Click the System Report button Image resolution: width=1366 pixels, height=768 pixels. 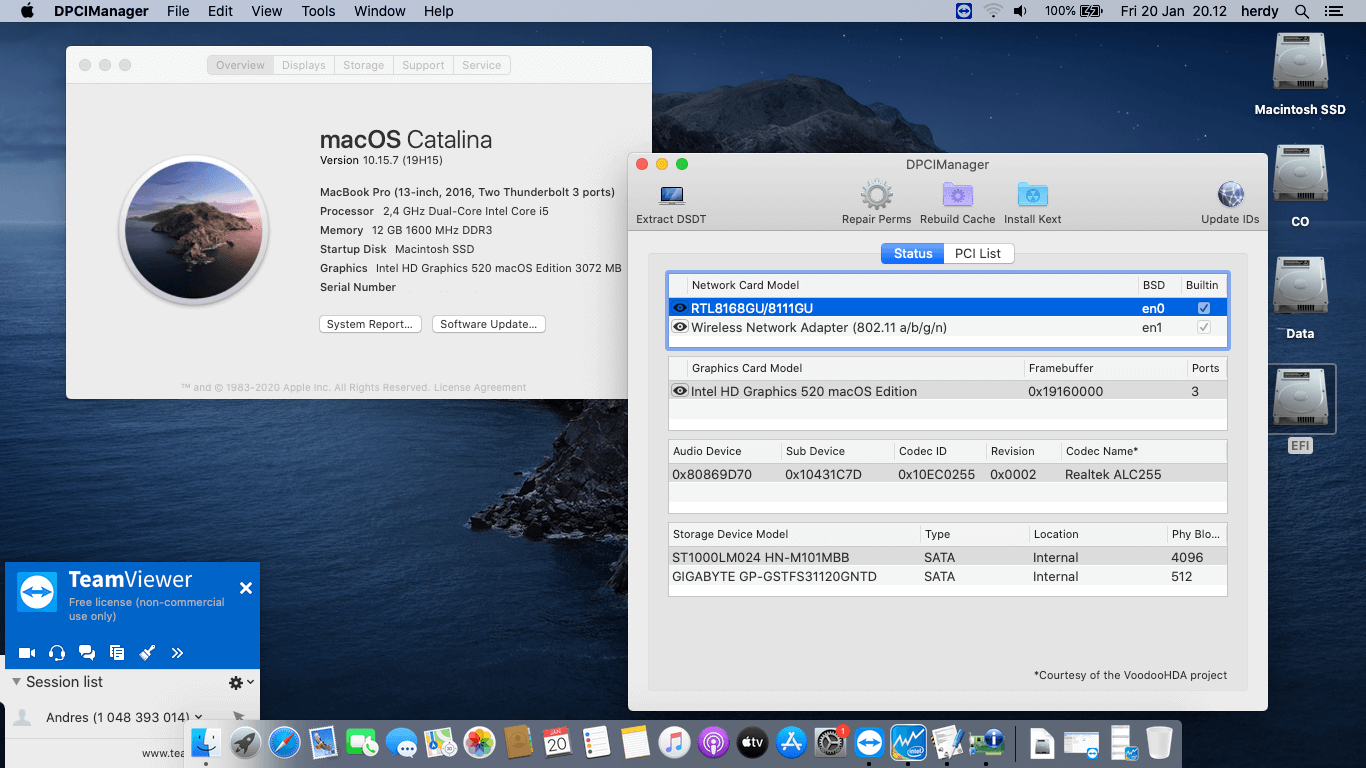tap(370, 323)
